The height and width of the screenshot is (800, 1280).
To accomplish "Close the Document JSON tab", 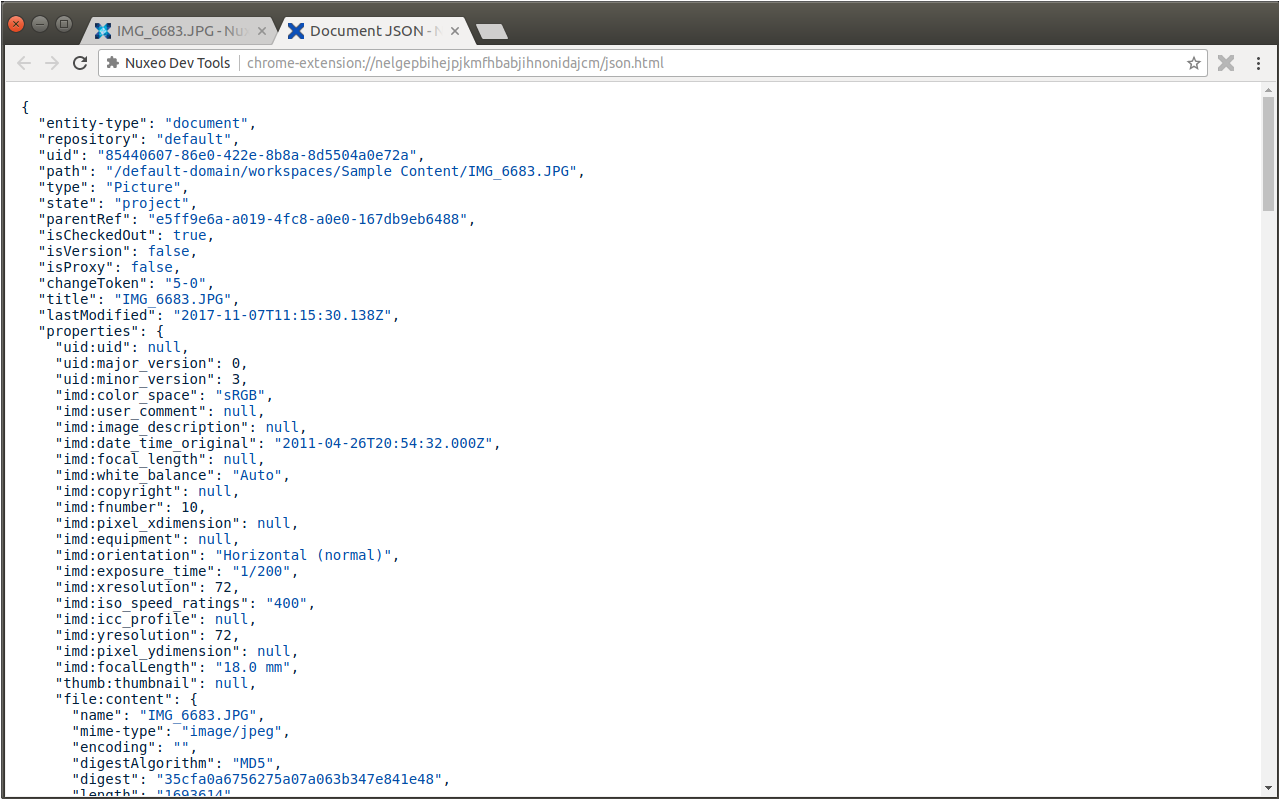I will (x=455, y=31).
